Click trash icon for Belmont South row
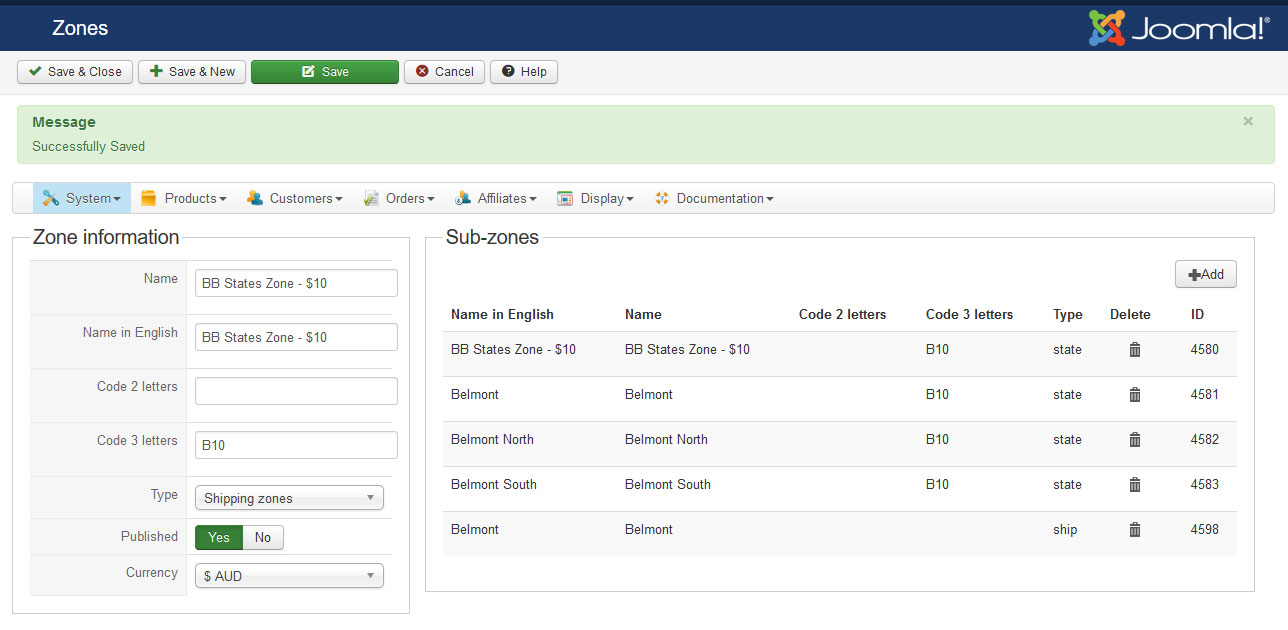 click(1134, 485)
